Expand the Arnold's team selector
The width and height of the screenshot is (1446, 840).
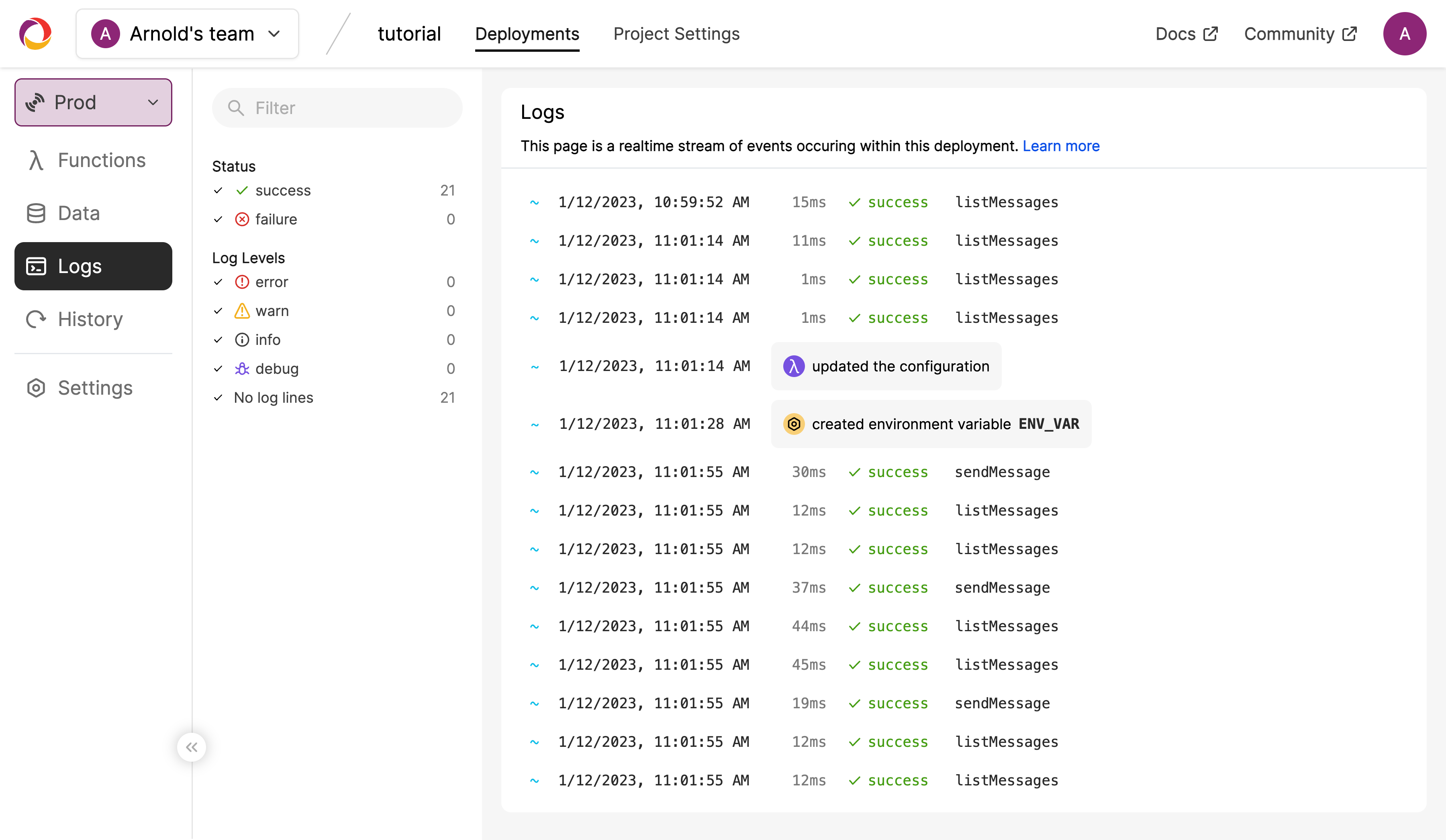(187, 34)
